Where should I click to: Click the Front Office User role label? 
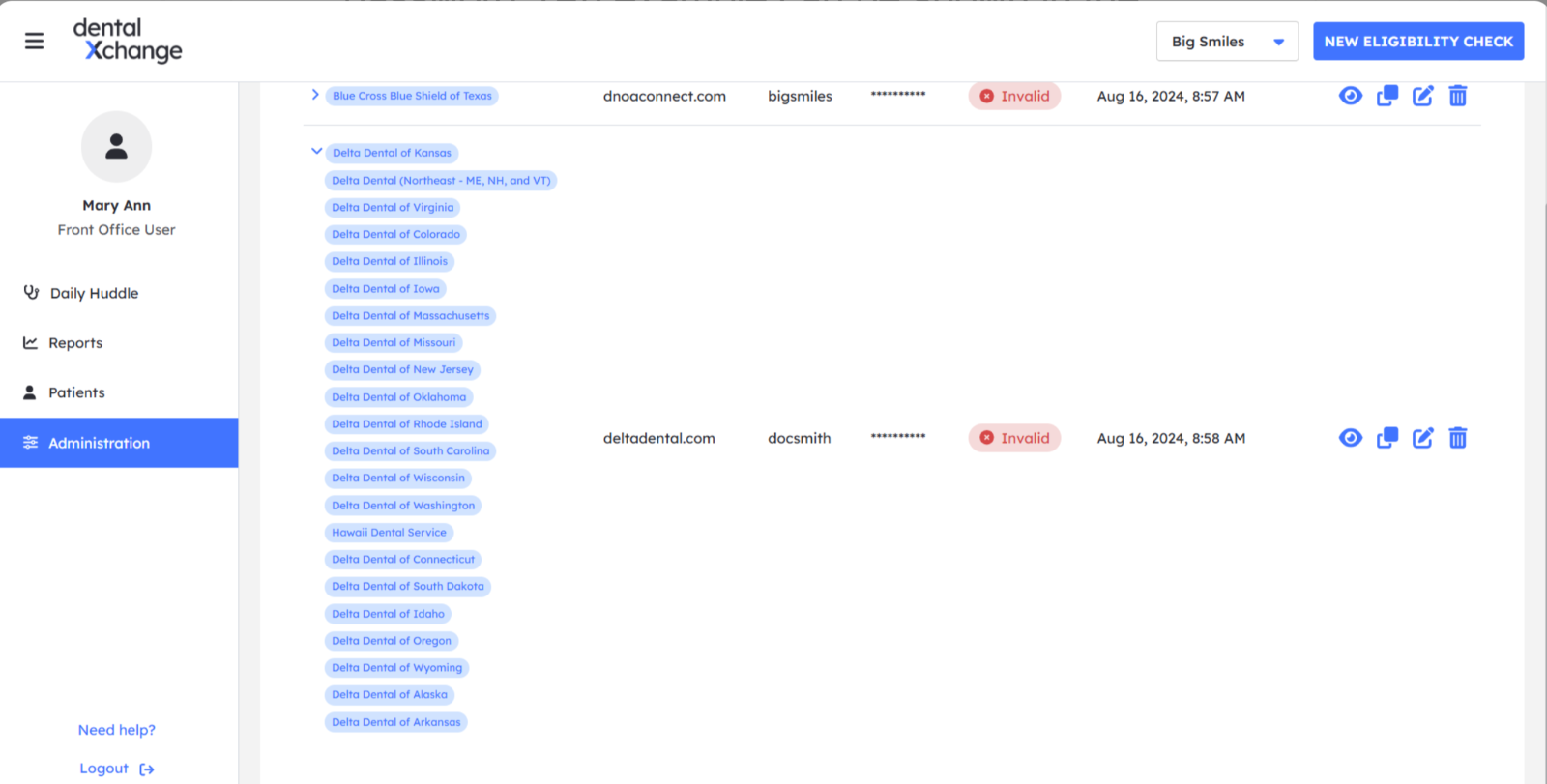(116, 230)
